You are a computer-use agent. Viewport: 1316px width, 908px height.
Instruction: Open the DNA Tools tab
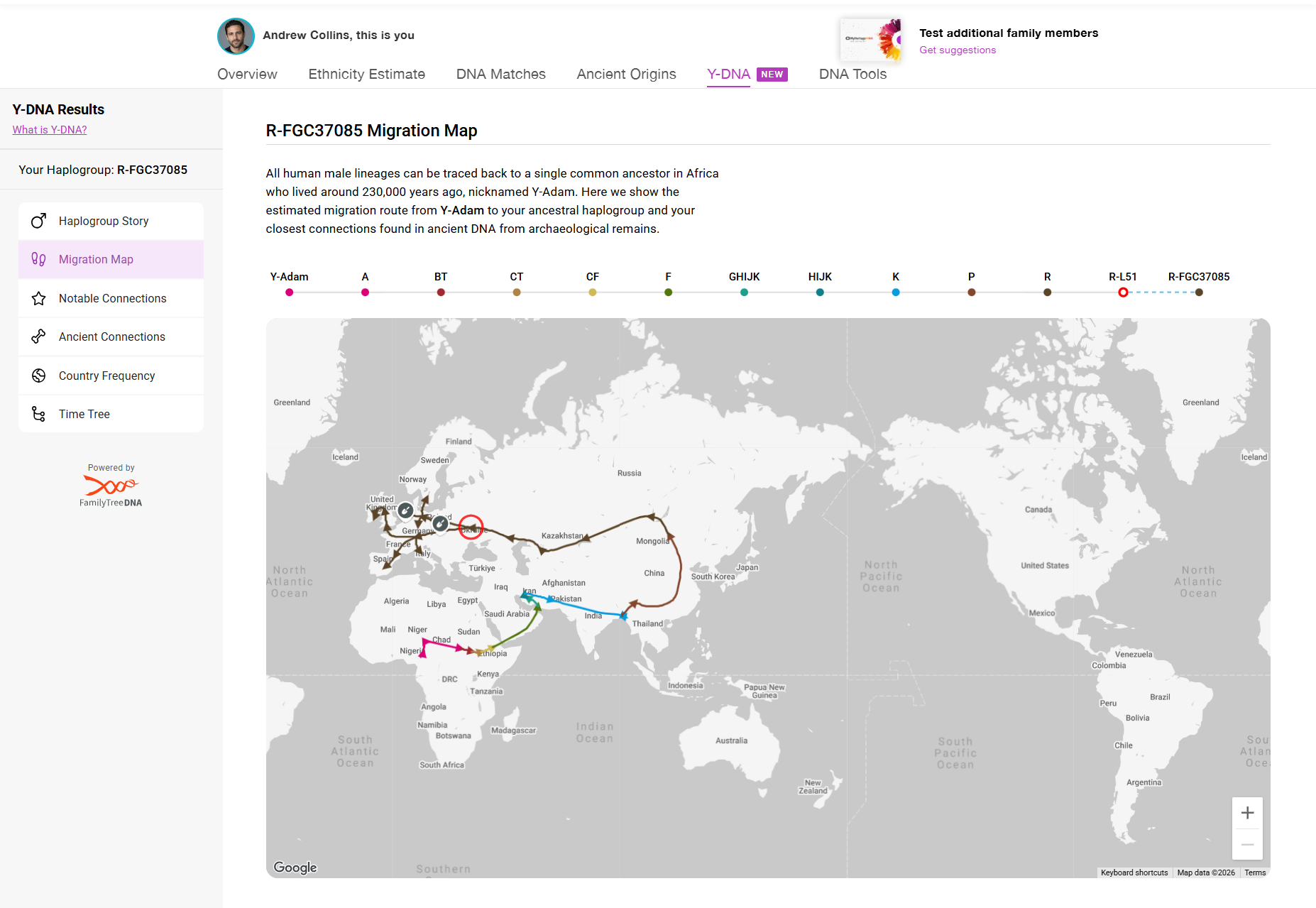(852, 74)
